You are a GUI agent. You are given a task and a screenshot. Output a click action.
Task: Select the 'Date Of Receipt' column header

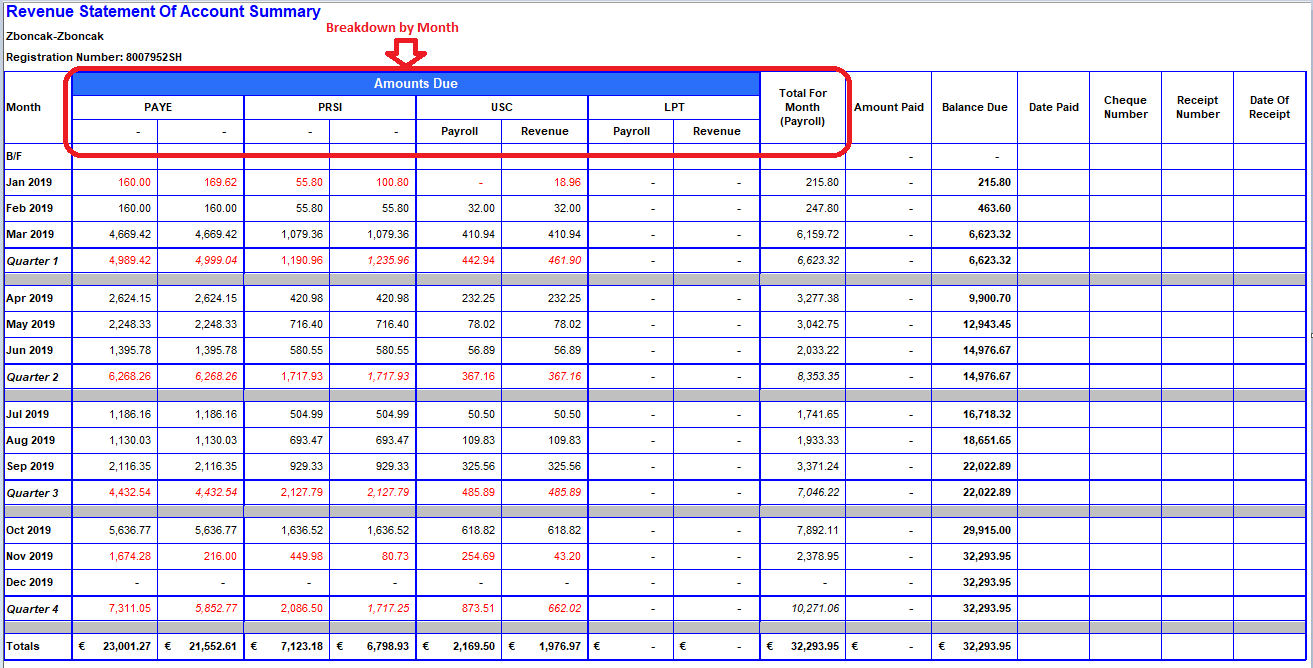click(x=1270, y=107)
